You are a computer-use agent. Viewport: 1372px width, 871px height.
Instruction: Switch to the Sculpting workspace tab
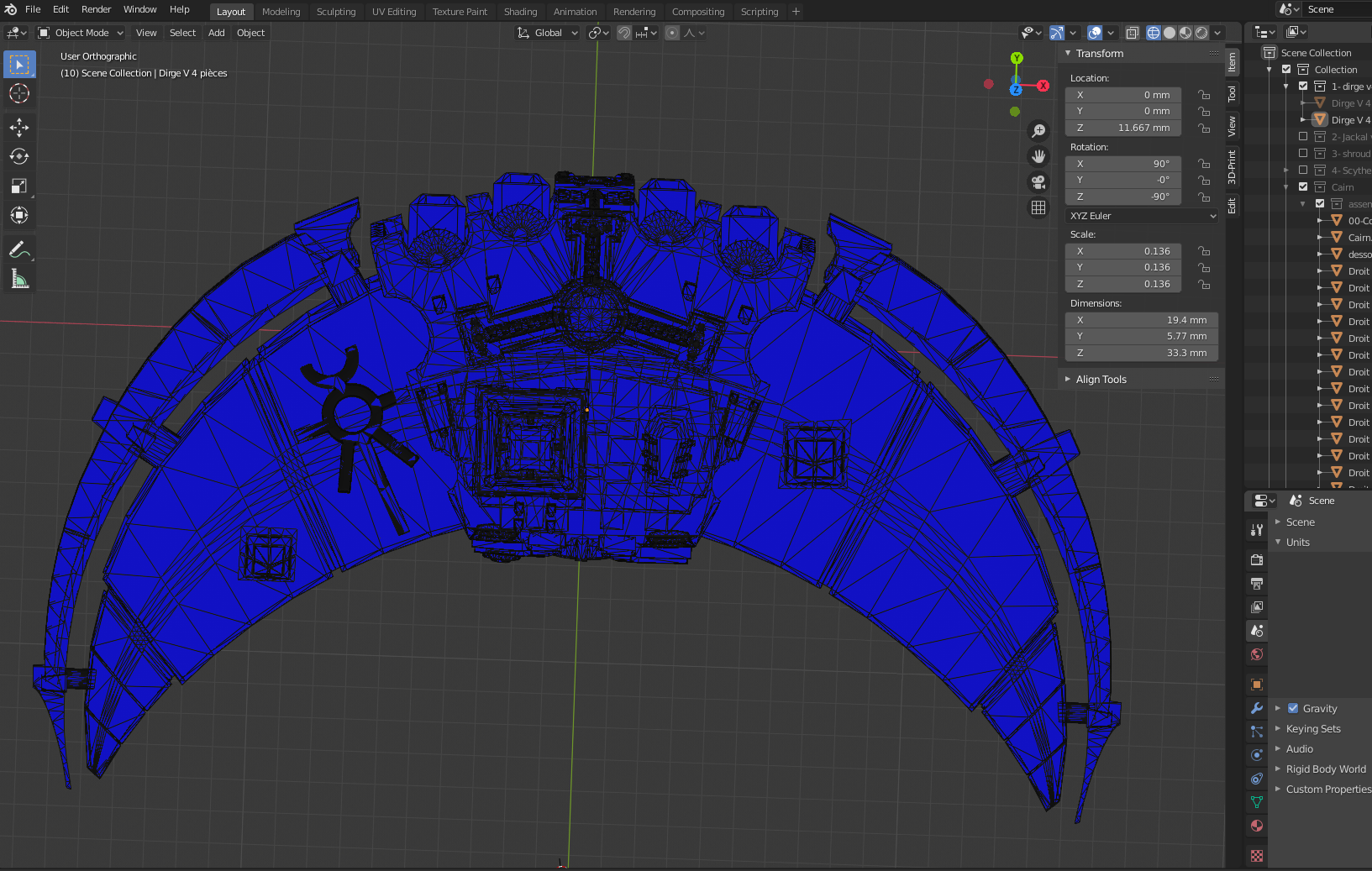(x=336, y=12)
